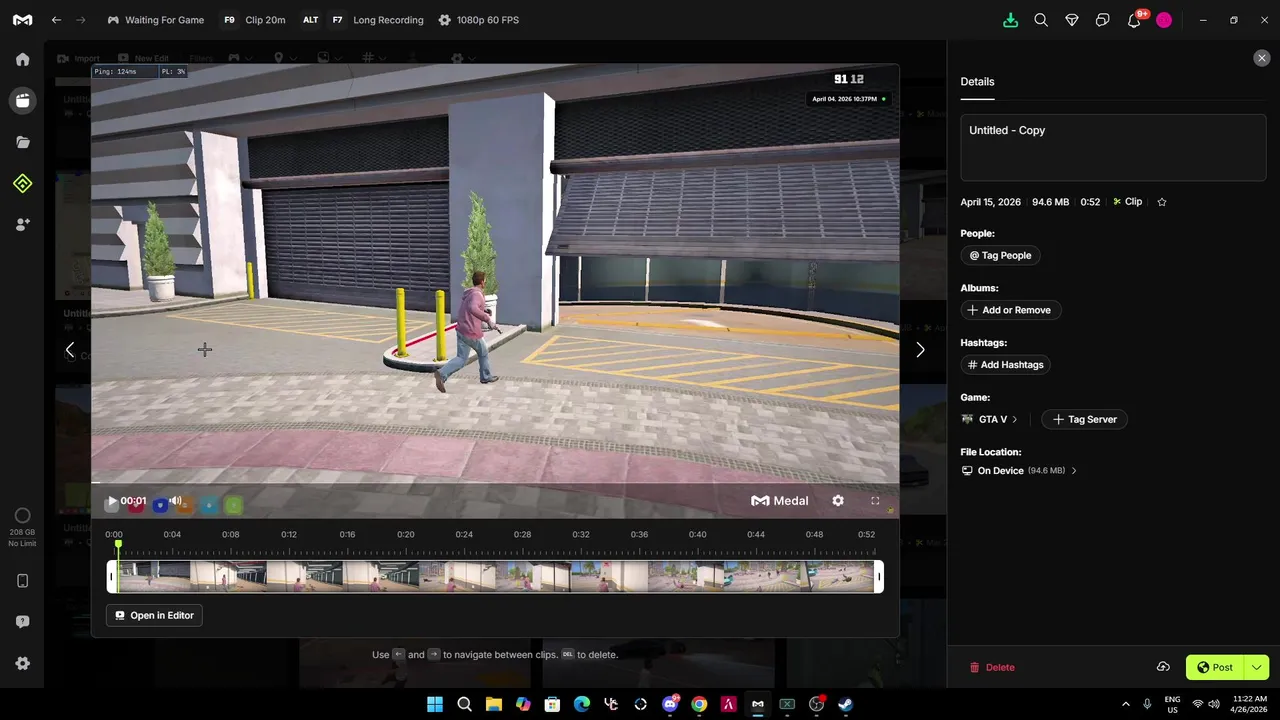Screen dimensions: 1280x720
Task: Close the Details panel
Action: [x=1261, y=58]
